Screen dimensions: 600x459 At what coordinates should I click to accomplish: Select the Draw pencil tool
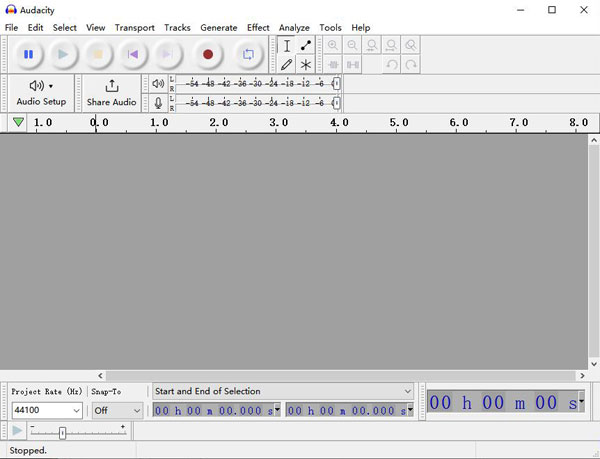coord(287,64)
